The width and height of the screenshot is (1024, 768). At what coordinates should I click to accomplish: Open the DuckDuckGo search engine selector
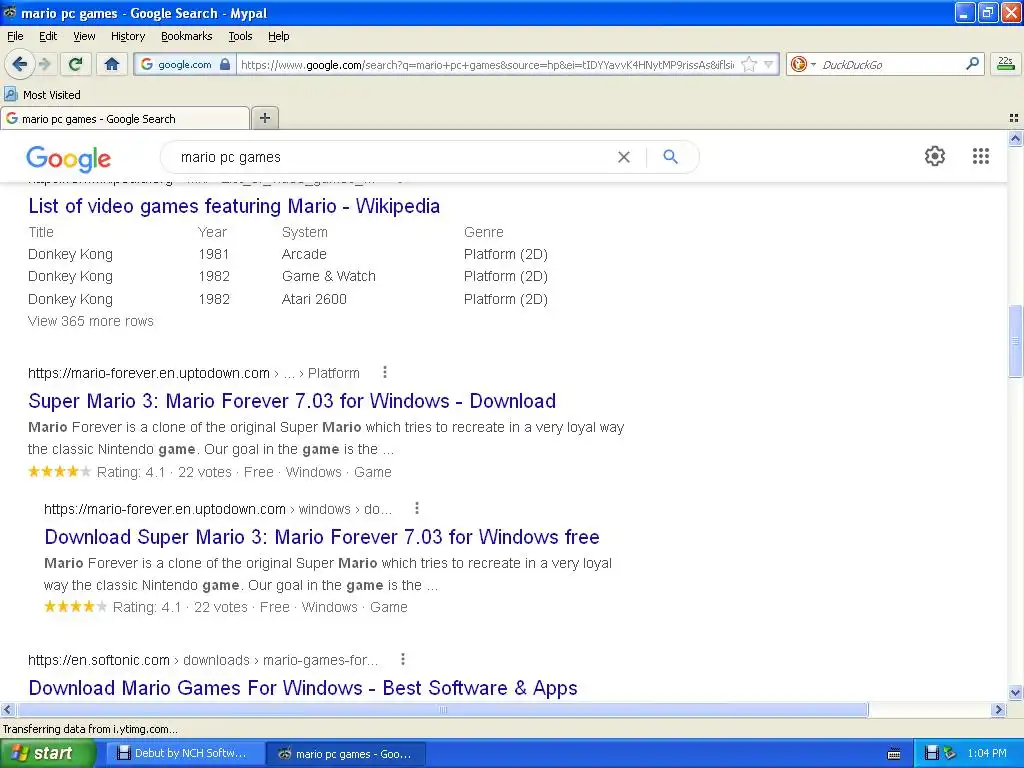[803, 64]
